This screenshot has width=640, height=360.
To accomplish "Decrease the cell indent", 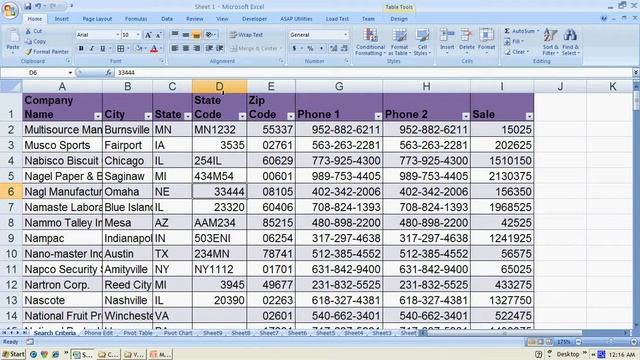I will point(209,49).
